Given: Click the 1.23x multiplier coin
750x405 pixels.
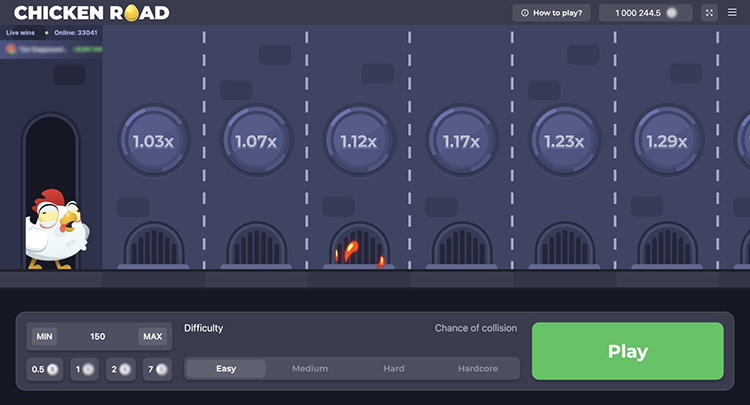Looking at the screenshot, I should (x=564, y=142).
